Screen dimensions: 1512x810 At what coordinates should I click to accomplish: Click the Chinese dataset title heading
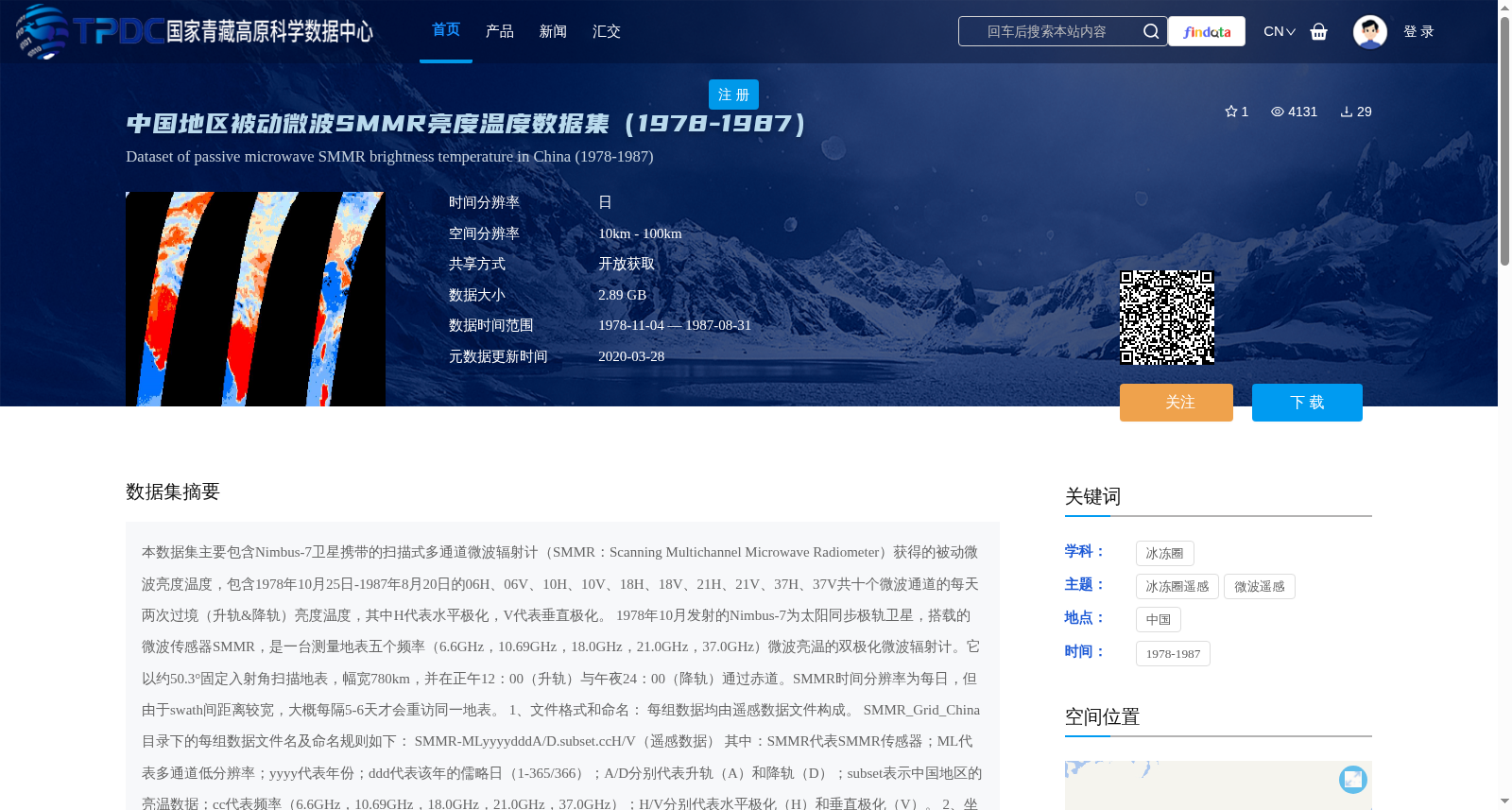pos(466,124)
